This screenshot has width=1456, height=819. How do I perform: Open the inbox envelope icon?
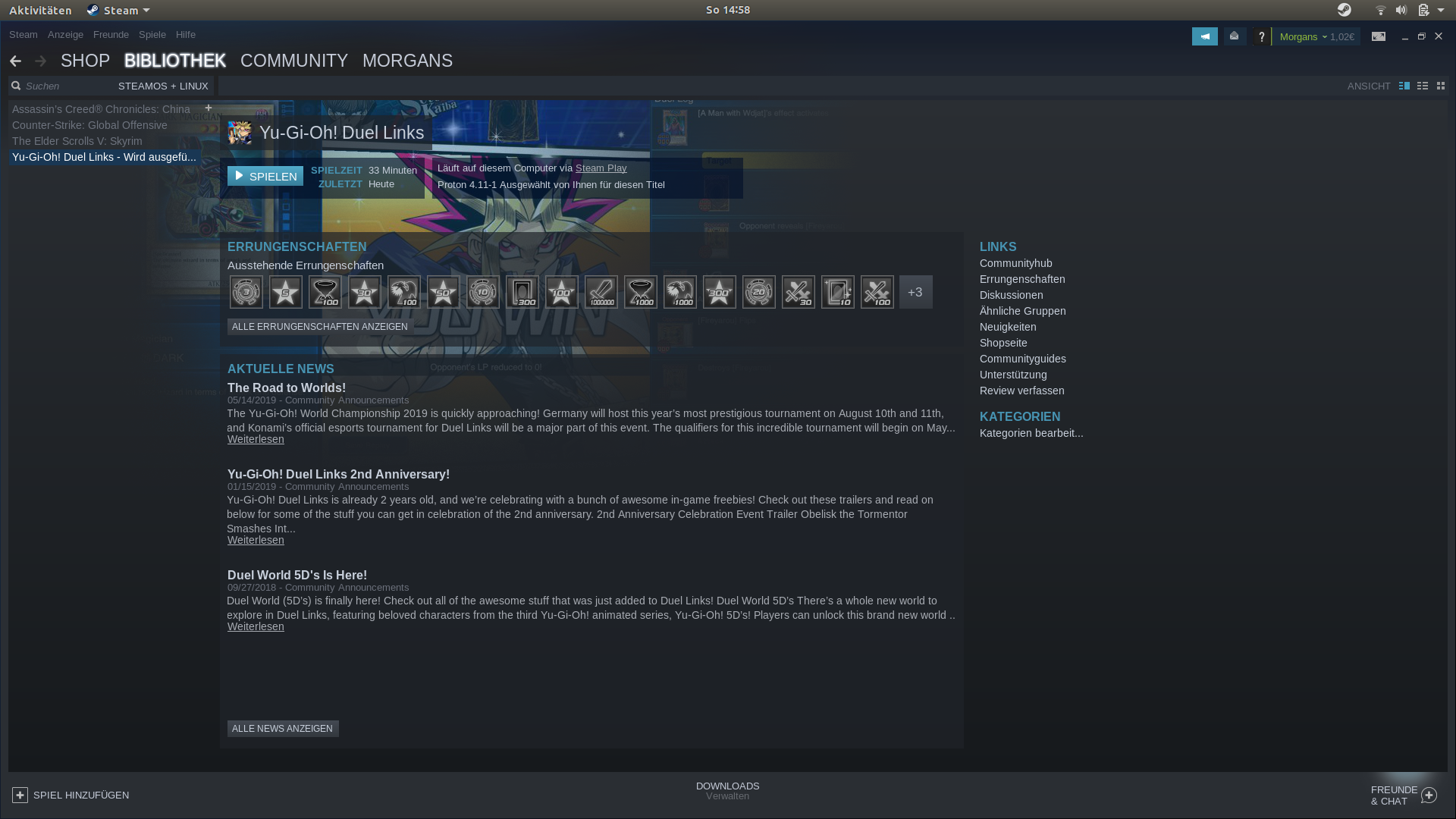pos(1235,36)
